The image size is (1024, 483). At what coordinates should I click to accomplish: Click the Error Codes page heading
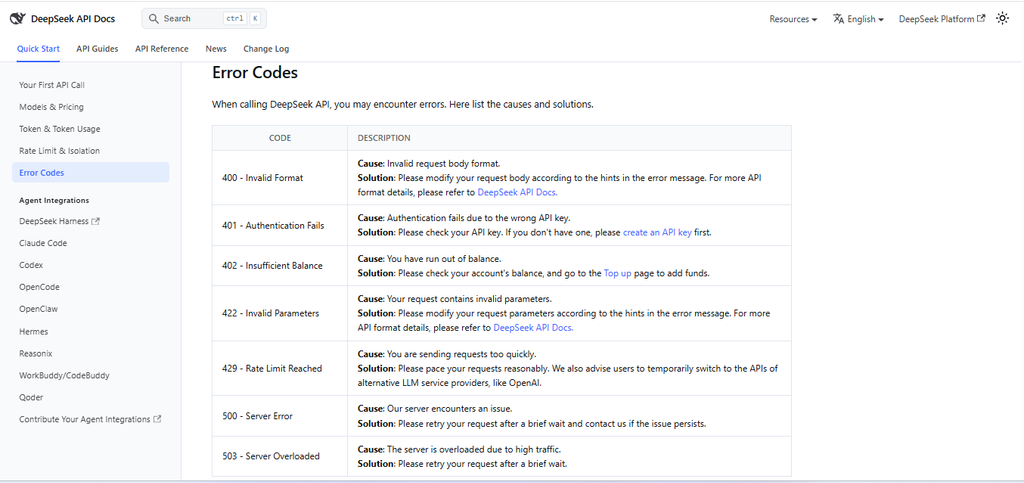click(255, 72)
